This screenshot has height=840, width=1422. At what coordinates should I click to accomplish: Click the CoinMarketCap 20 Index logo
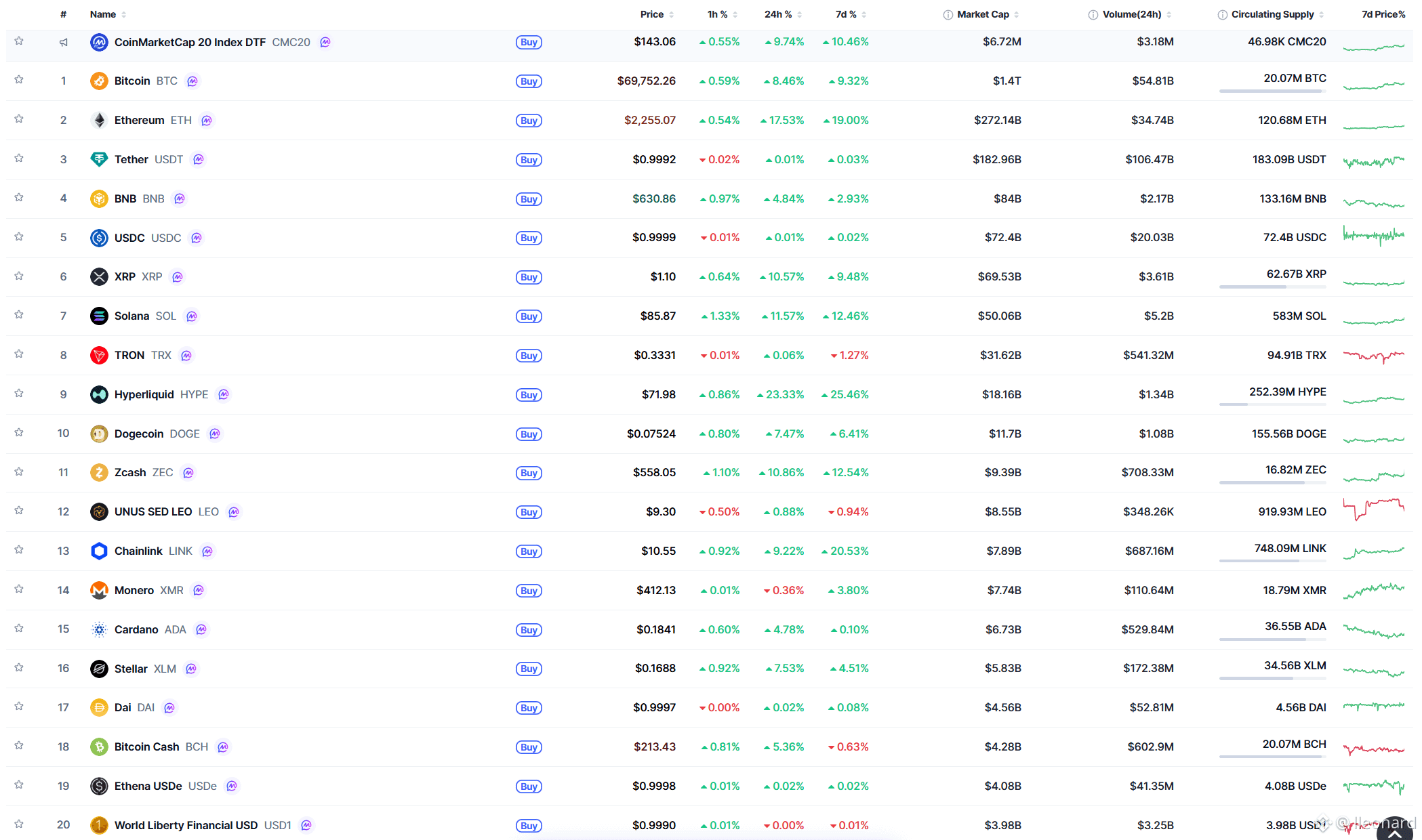click(x=99, y=43)
